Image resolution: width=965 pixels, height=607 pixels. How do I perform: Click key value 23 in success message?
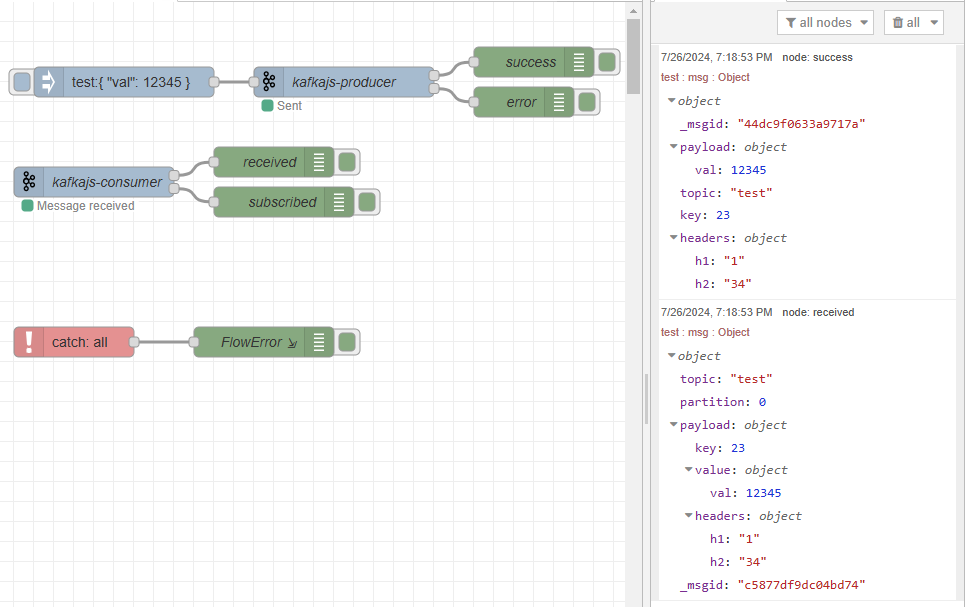(x=723, y=215)
